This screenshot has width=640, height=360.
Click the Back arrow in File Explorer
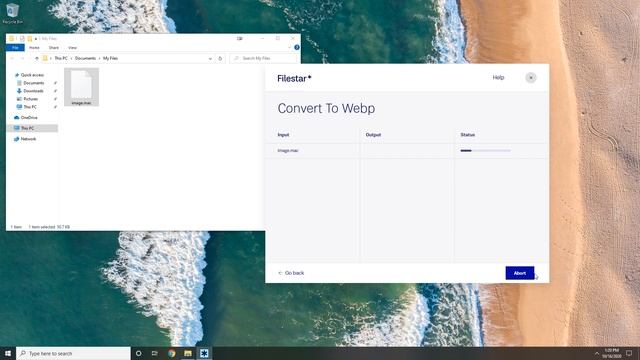(x=12, y=58)
